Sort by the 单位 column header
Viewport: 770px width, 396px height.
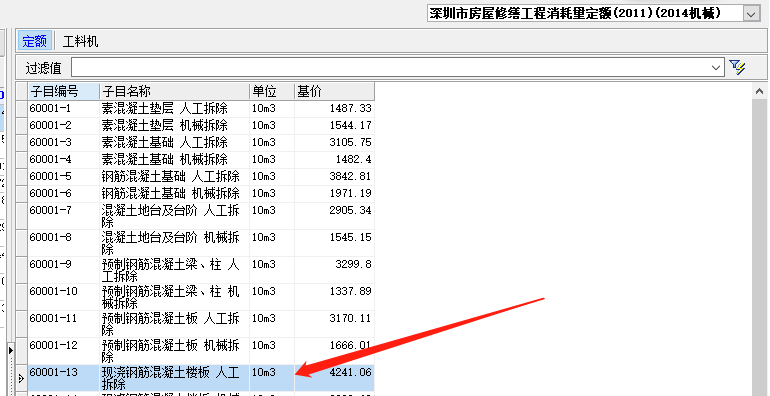[x=272, y=91]
